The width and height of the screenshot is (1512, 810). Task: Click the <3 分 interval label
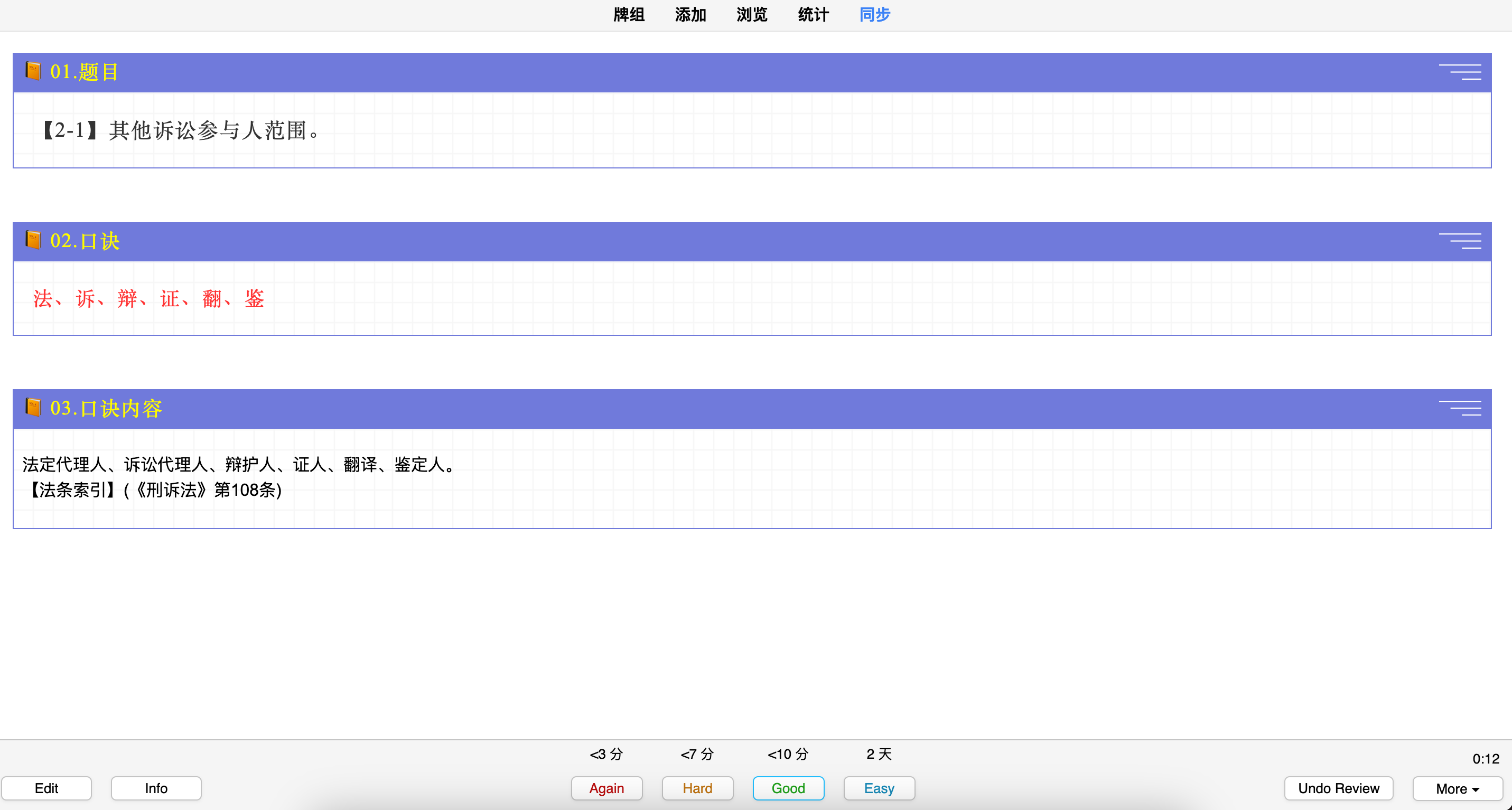(x=606, y=754)
